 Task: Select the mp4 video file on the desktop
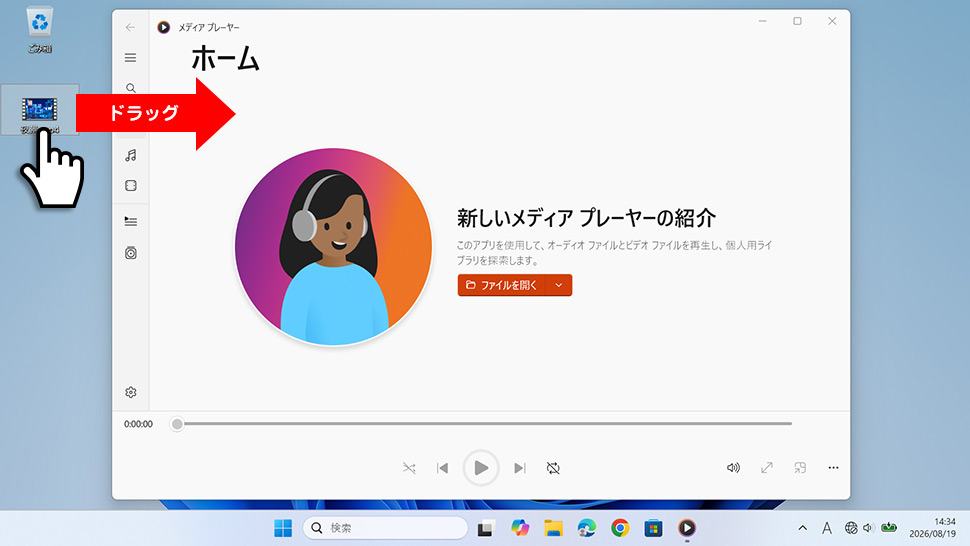pyautogui.click(x=40, y=110)
